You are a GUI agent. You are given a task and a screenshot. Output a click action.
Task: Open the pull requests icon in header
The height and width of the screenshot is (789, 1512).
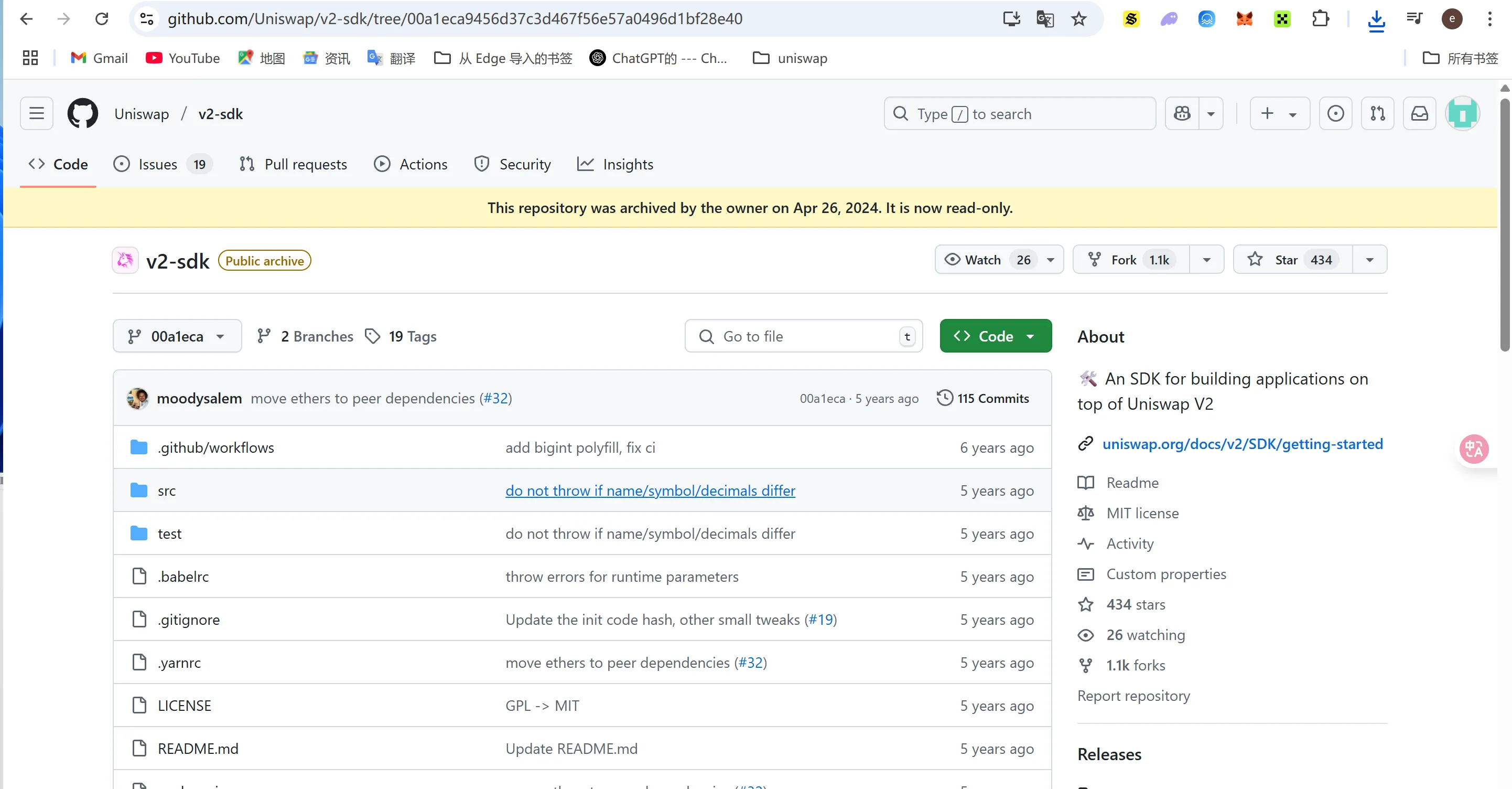[x=1377, y=113]
